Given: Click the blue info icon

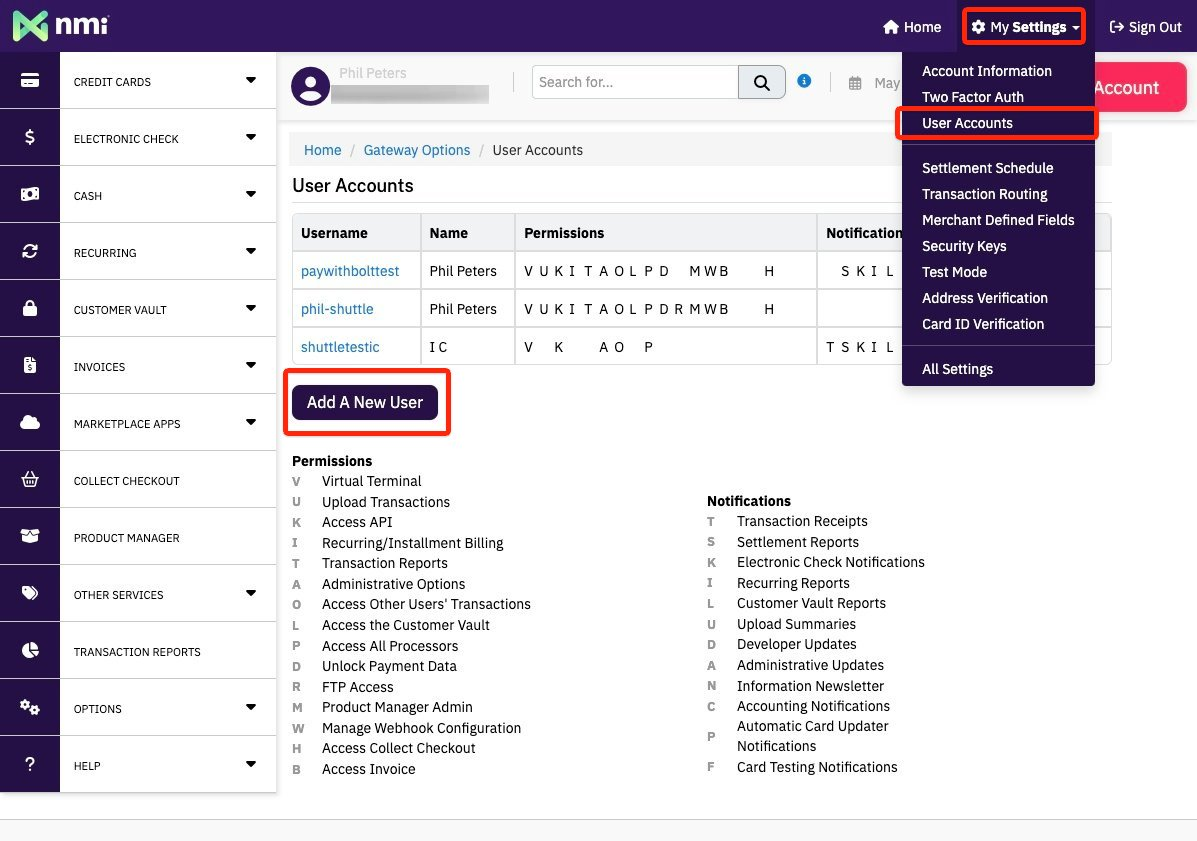Looking at the screenshot, I should 804,81.
